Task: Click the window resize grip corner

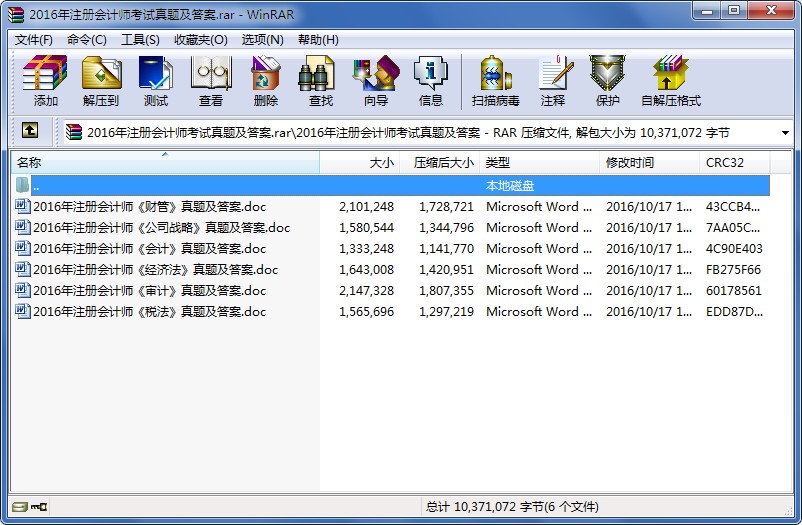Action: click(x=788, y=510)
